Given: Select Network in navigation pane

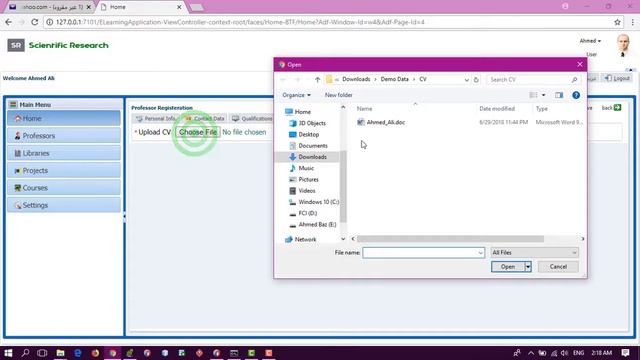Looking at the screenshot, I should click(305, 239).
